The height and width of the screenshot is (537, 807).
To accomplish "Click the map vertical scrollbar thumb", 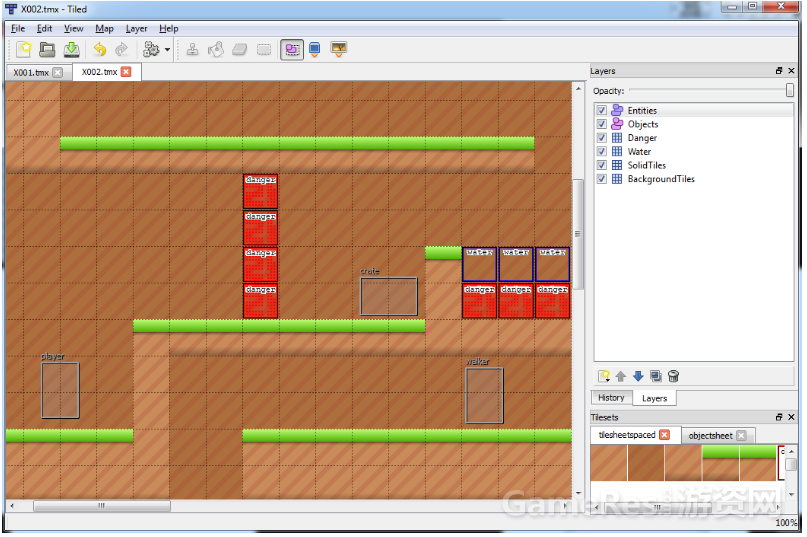I will click(578, 234).
